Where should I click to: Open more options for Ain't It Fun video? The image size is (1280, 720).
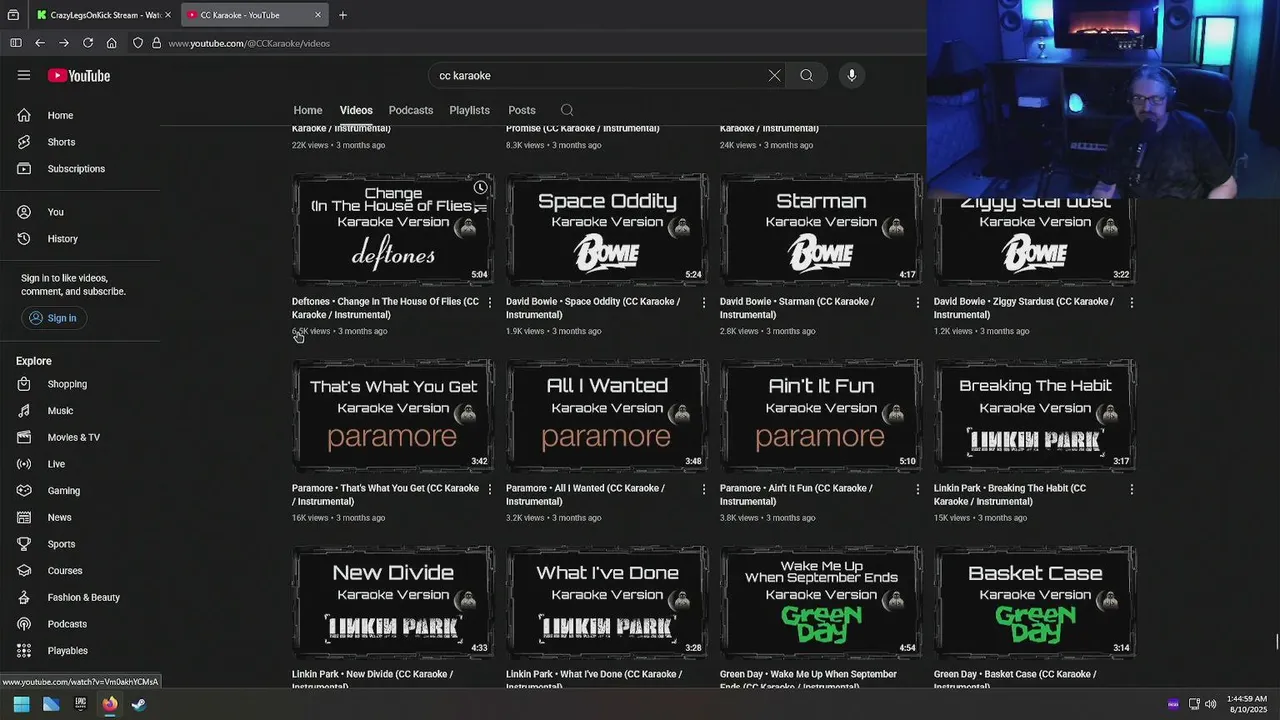918,489
